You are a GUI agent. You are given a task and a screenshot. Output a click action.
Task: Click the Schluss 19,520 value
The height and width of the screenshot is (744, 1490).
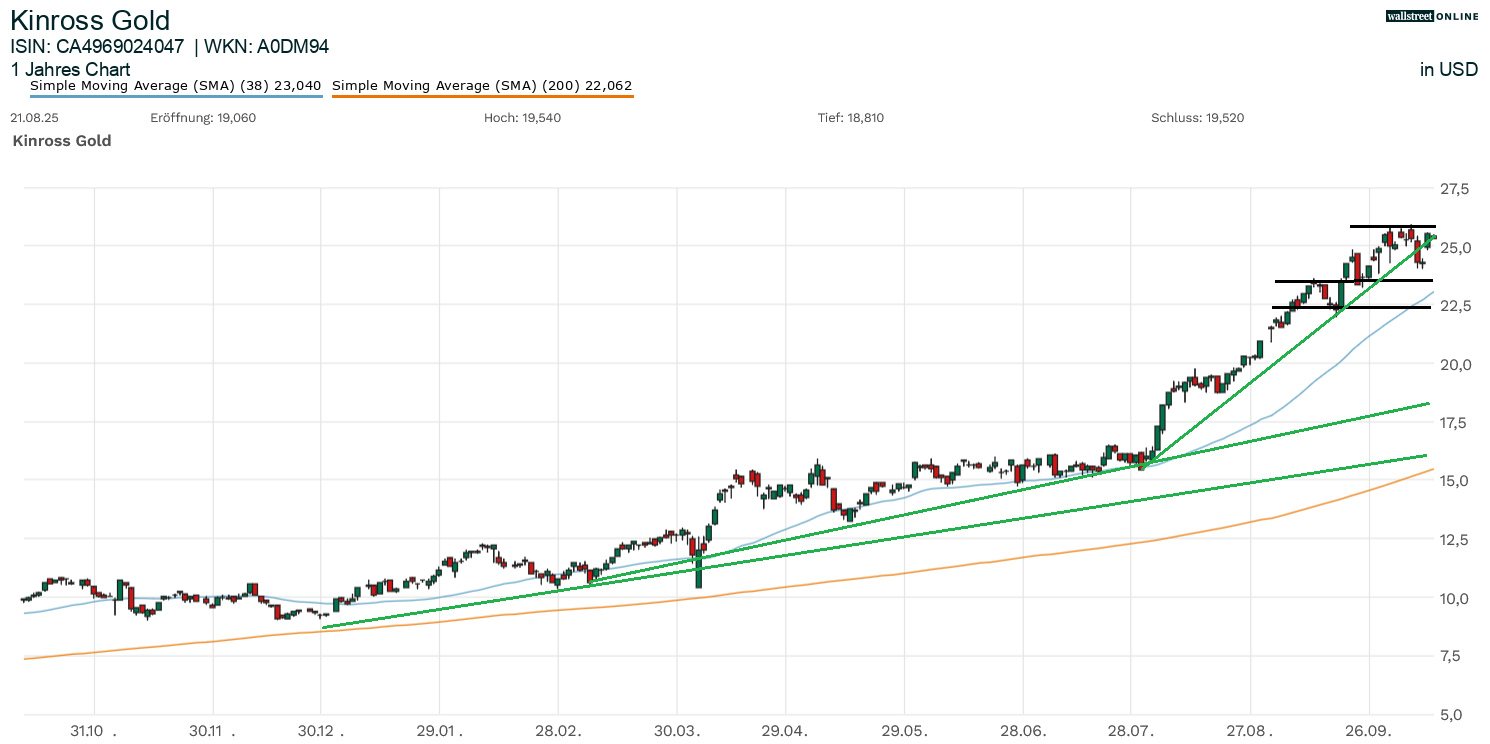(1197, 118)
